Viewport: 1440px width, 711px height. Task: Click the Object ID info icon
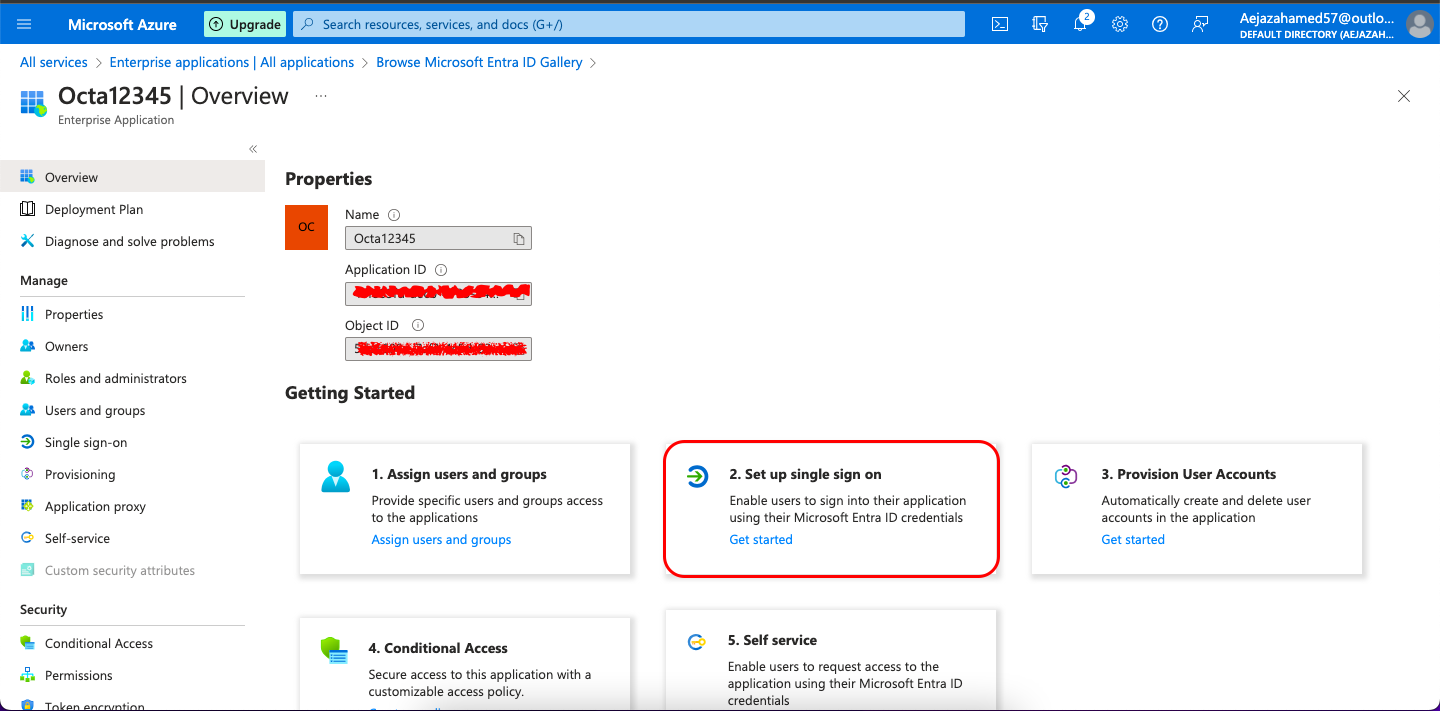pos(418,325)
